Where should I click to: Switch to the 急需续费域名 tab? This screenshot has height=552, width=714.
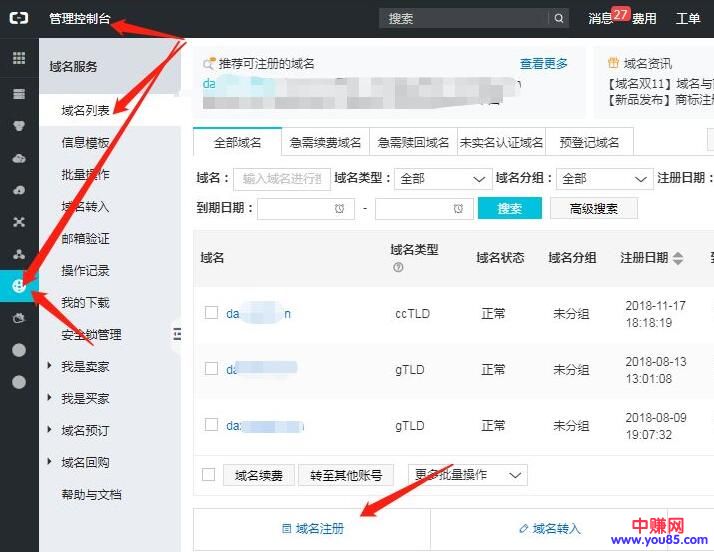click(325, 143)
